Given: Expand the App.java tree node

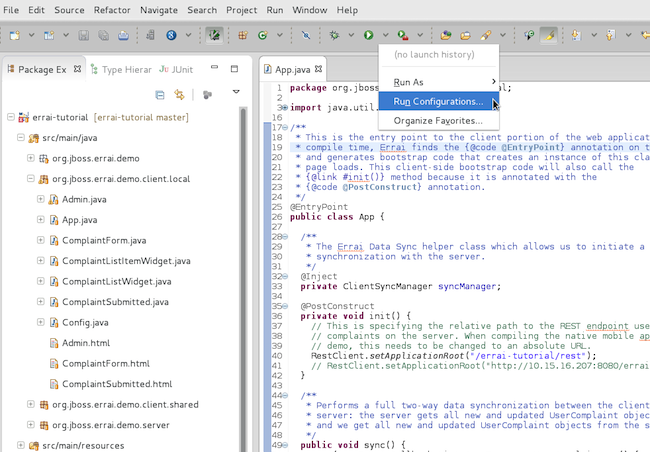Looking at the screenshot, I should coord(41,219).
